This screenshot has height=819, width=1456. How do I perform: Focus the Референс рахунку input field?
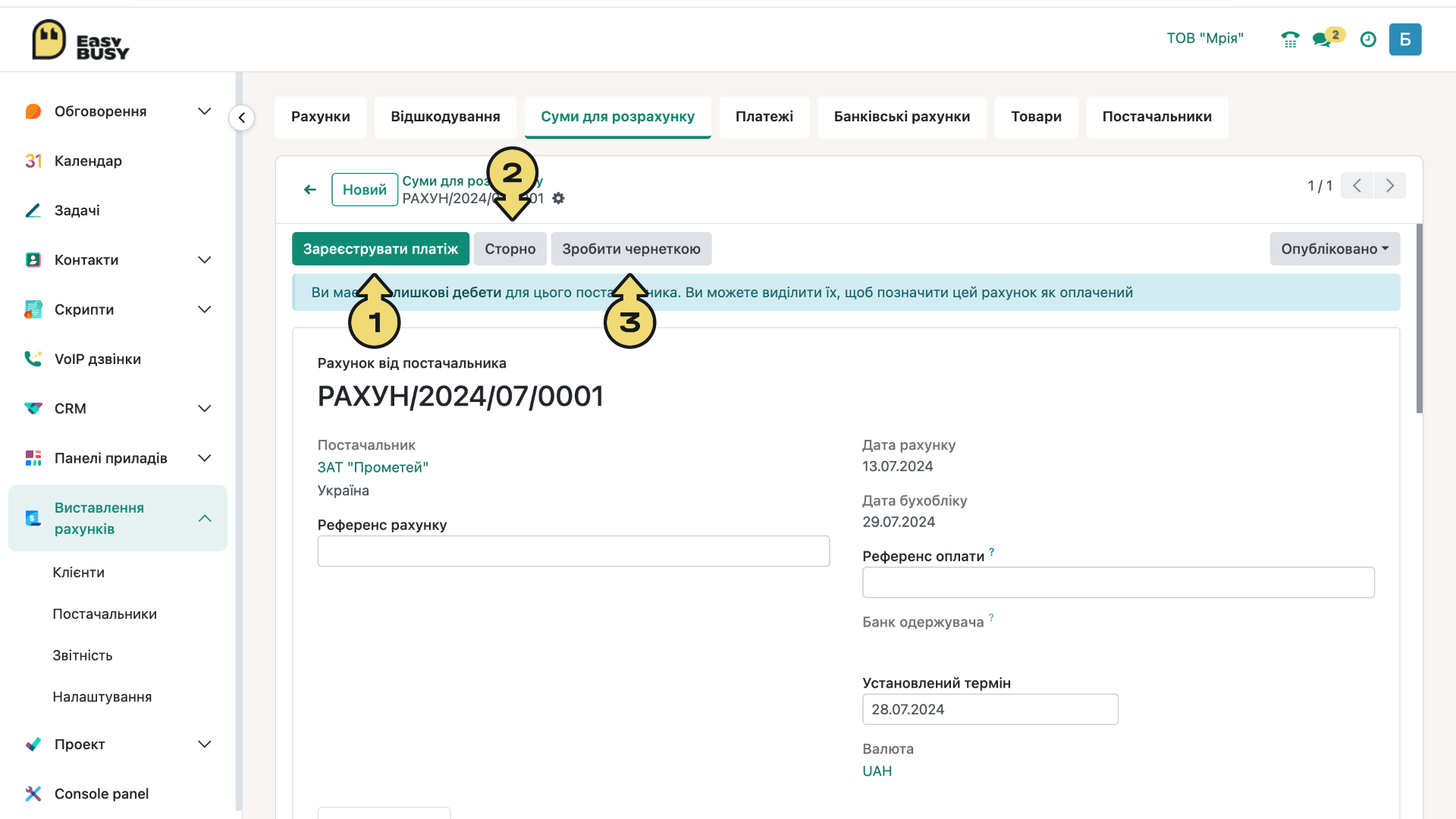573,551
